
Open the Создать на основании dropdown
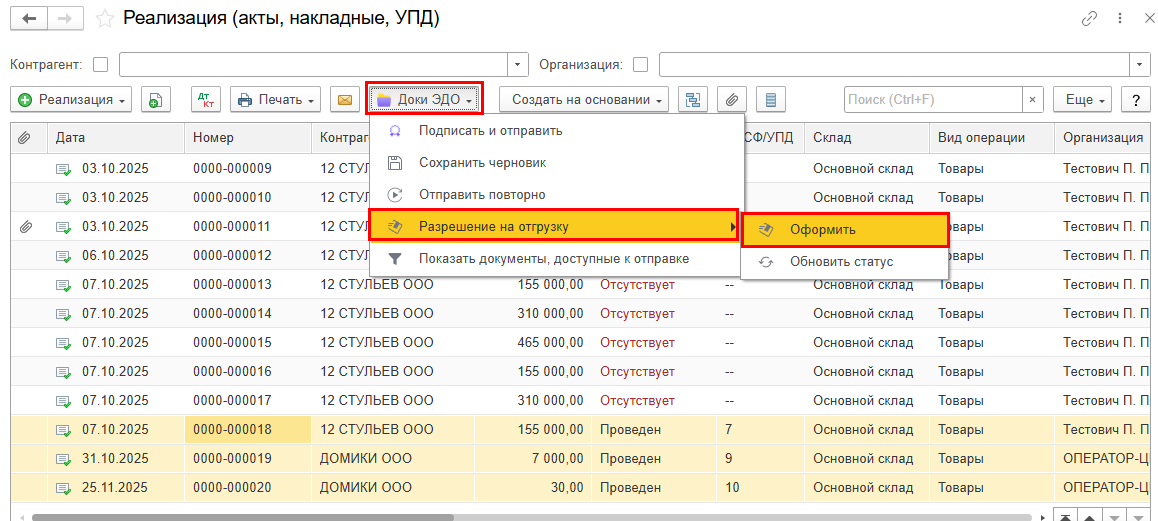[585, 100]
